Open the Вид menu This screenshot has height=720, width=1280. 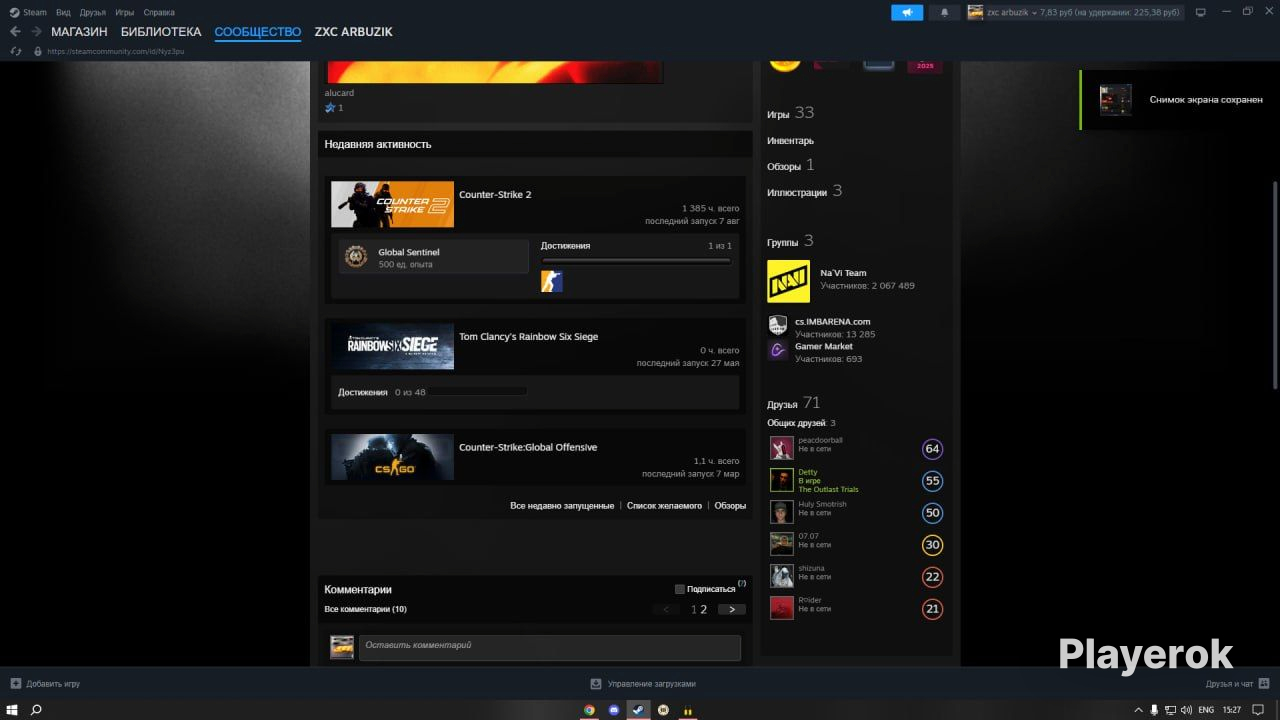(x=63, y=12)
